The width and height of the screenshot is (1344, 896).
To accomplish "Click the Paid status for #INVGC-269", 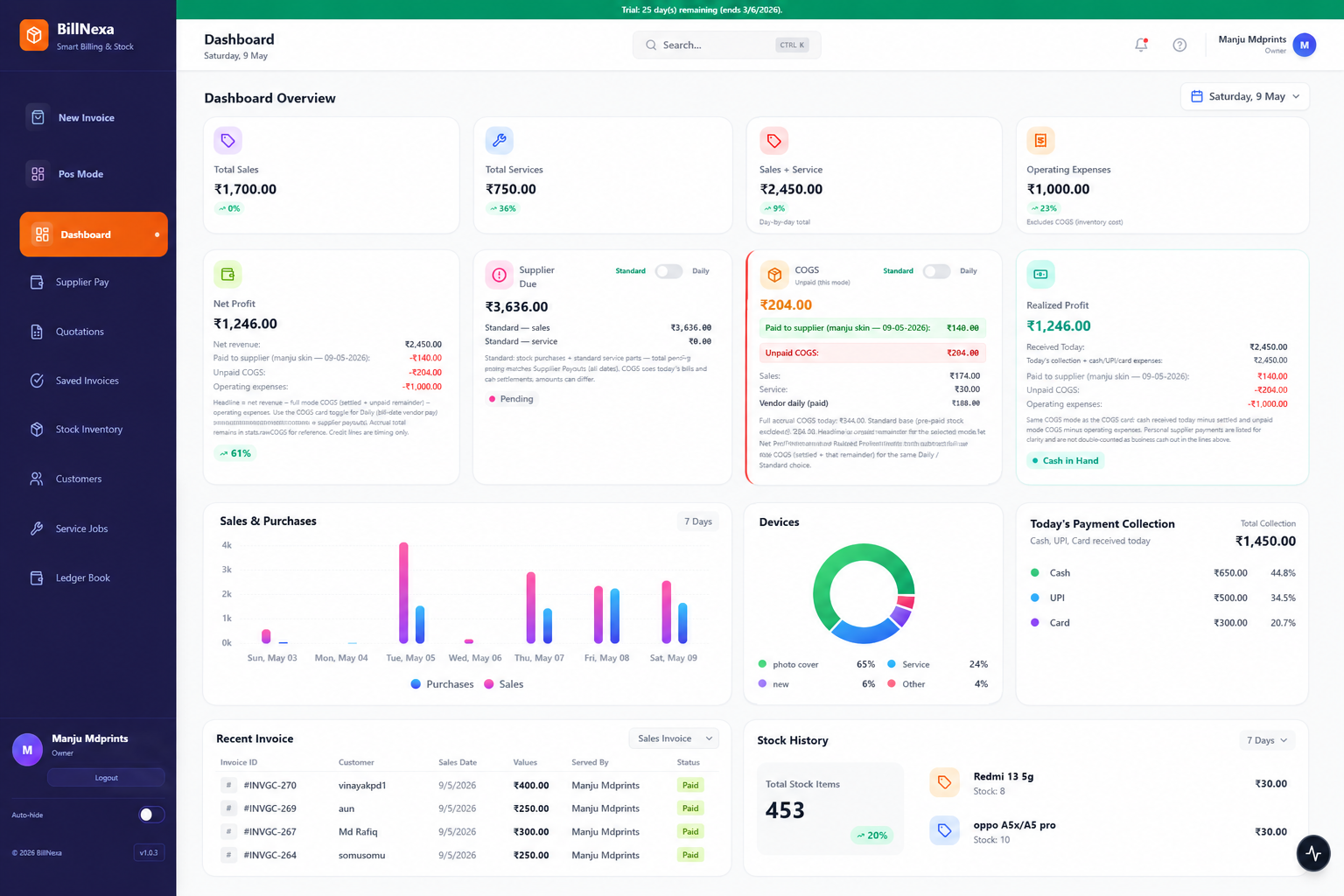I will pos(690,808).
